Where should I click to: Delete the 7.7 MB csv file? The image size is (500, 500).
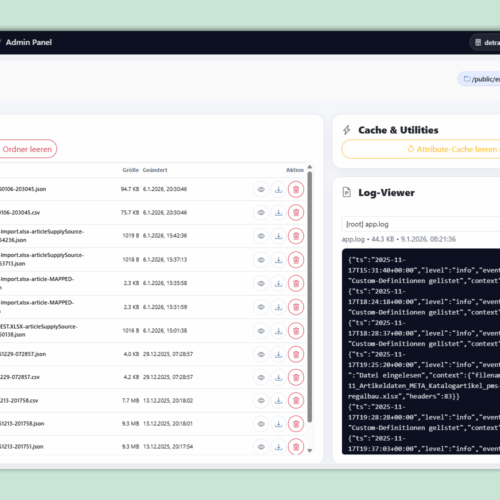tap(296, 401)
